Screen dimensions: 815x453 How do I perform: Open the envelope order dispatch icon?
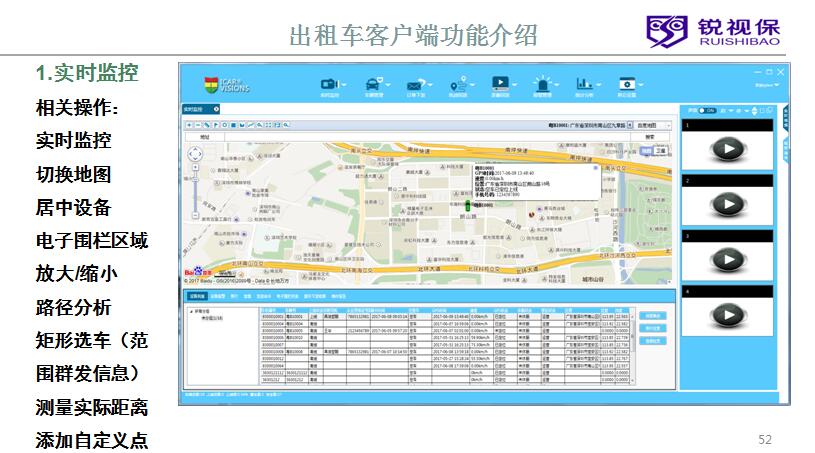(x=415, y=84)
